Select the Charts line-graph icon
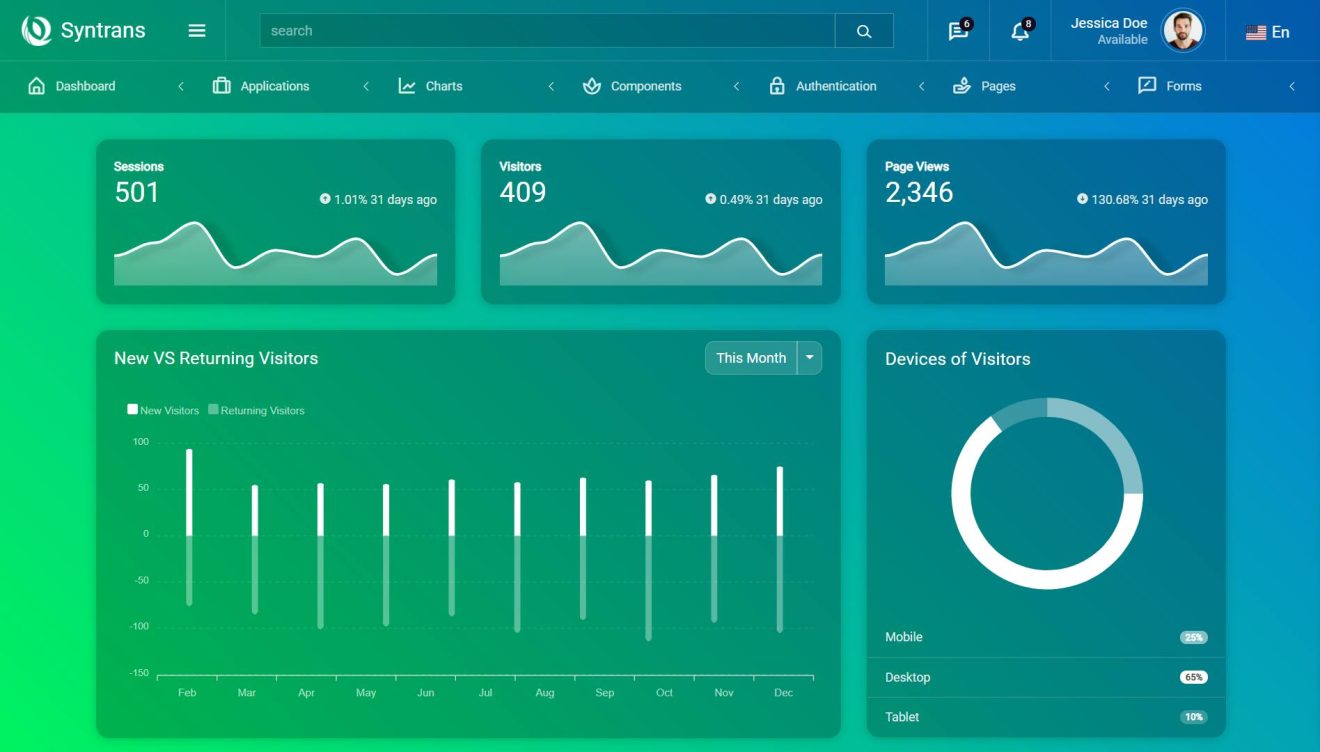The width and height of the screenshot is (1320, 752). [x=408, y=86]
